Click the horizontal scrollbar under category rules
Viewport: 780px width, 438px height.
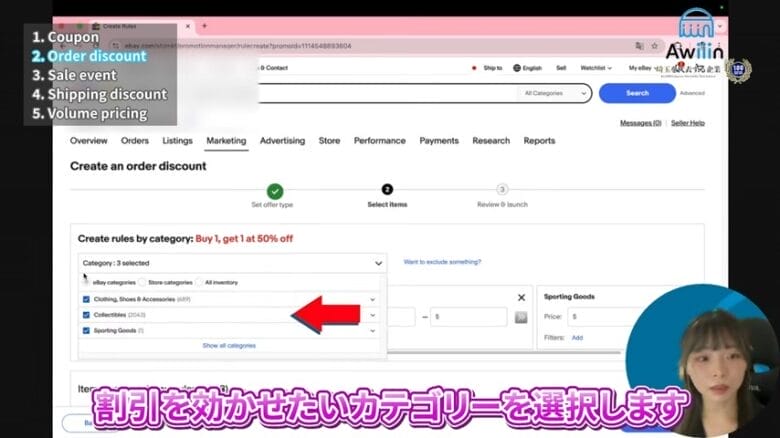point(502,352)
